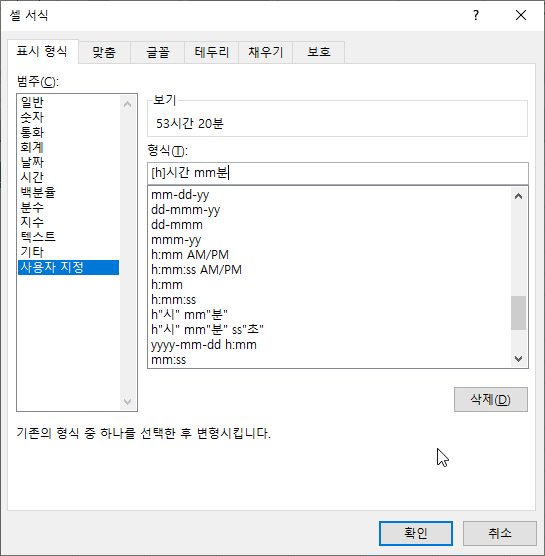
Task: Pick the 분수 category
Action: click(68, 207)
